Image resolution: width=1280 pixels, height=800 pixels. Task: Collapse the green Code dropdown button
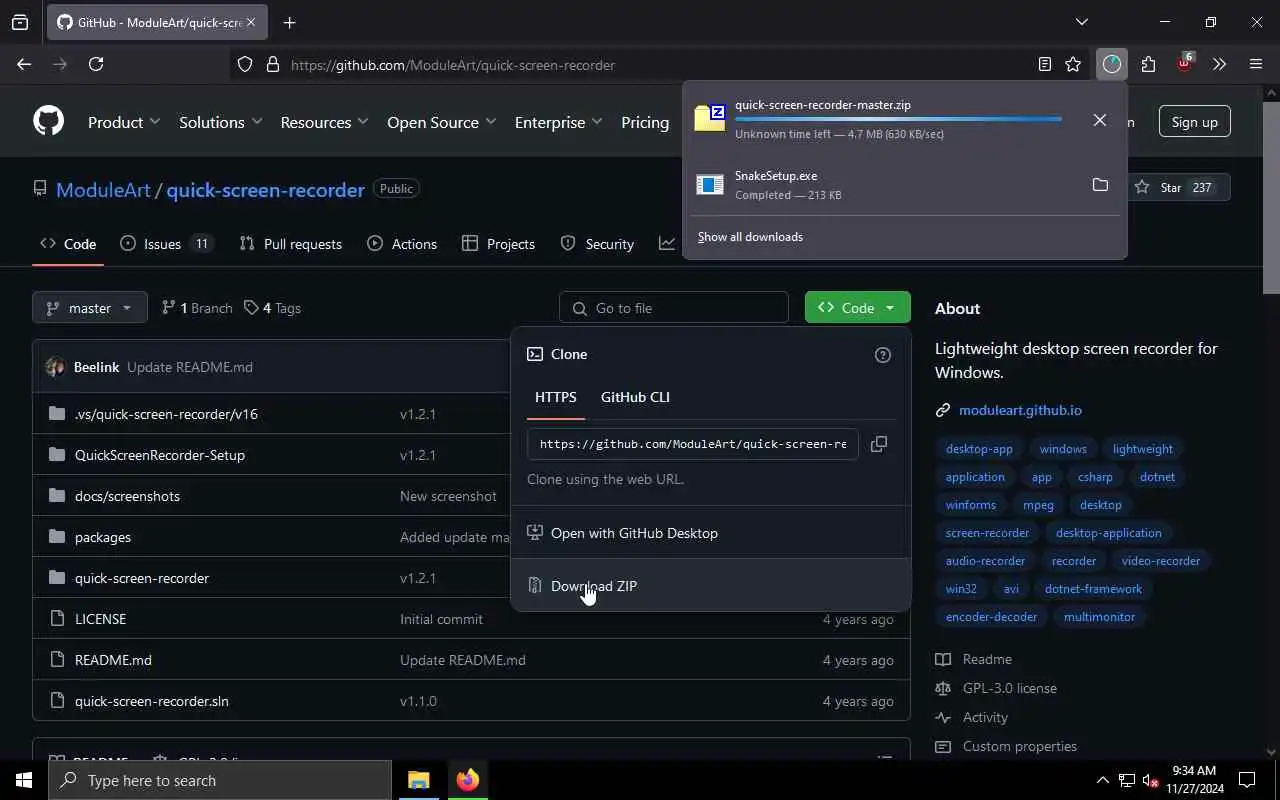click(857, 308)
